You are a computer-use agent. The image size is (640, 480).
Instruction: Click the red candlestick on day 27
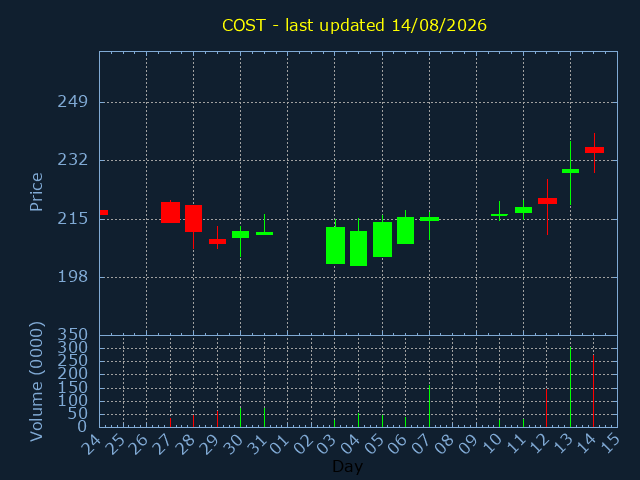pyautogui.click(x=170, y=212)
